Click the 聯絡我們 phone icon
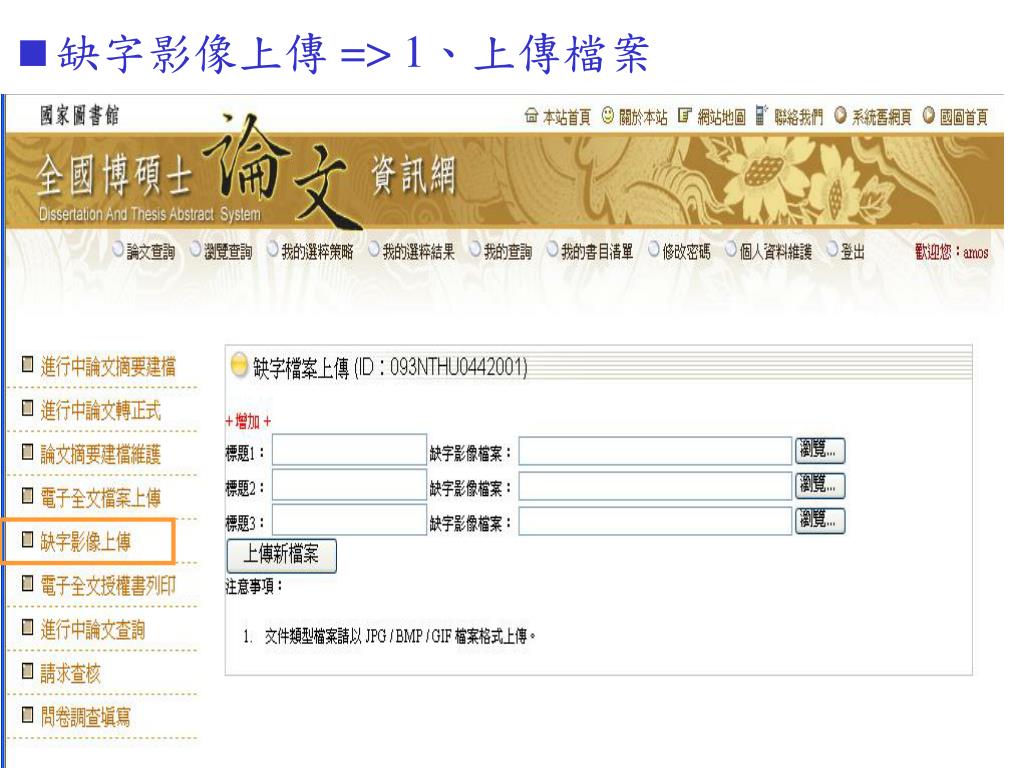Screen dimensions: 1024x768 tap(761, 115)
